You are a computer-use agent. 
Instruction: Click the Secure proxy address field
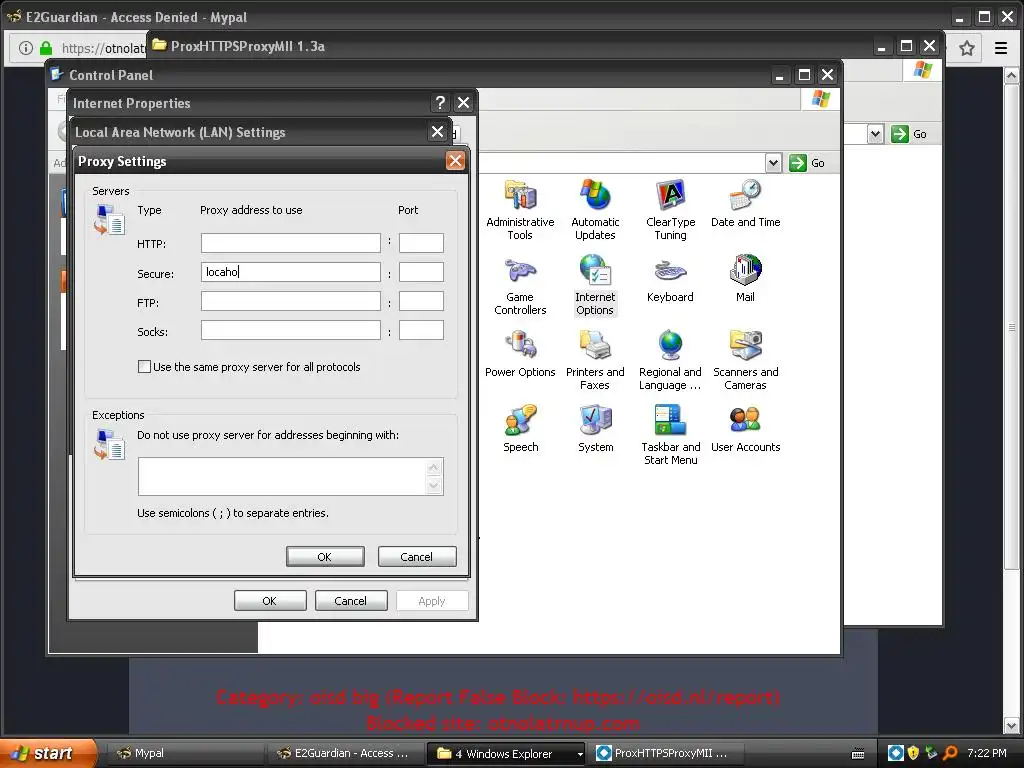pyautogui.click(x=291, y=272)
